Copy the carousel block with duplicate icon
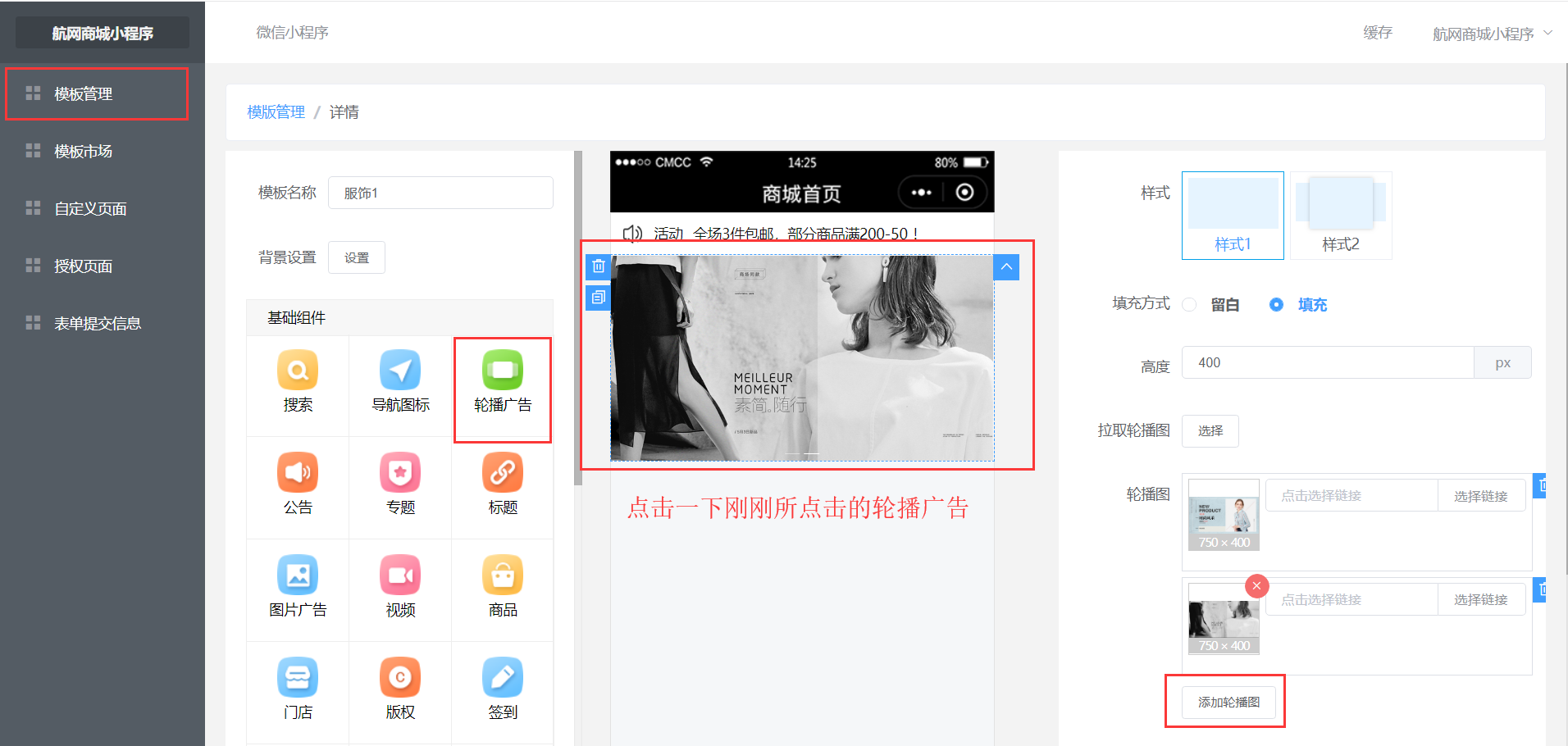Image resolution: width=1568 pixels, height=746 pixels. (x=599, y=297)
